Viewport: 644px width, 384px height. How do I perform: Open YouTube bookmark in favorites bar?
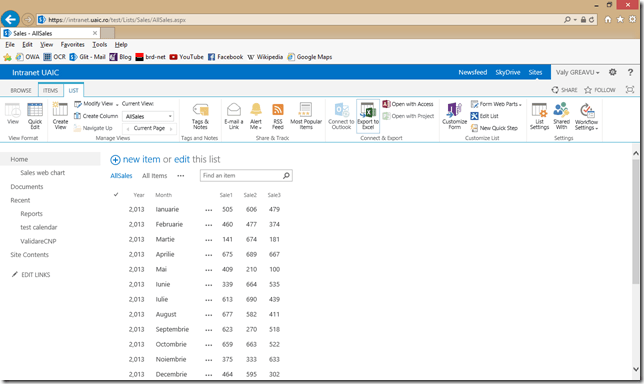tap(186, 57)
